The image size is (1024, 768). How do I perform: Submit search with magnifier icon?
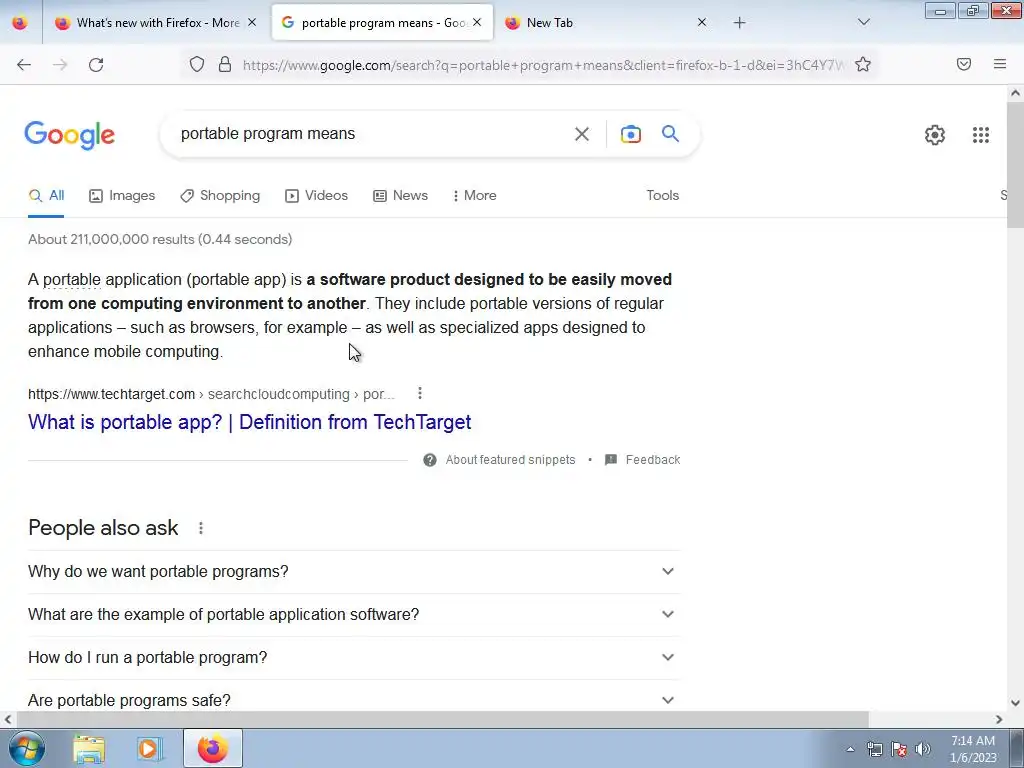click(x=670, y=134)
